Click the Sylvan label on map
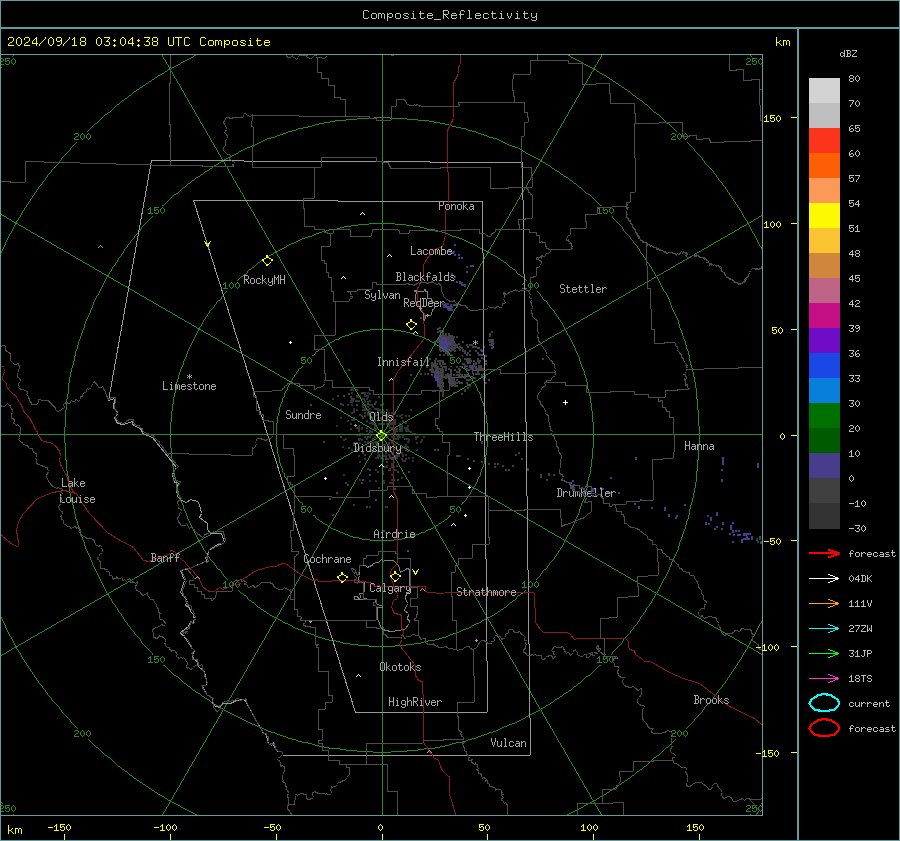 [382, 295]
